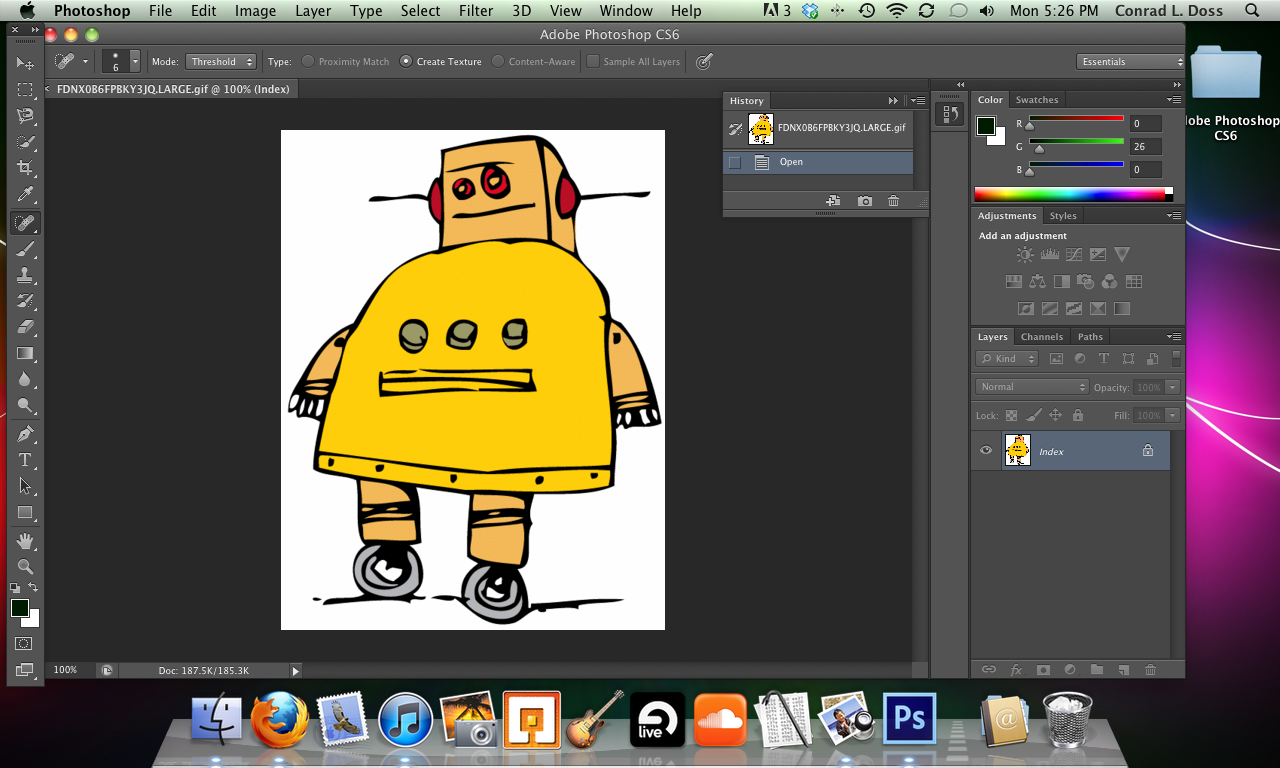Screen dimensions: 1280x768
Task: Select the Hand tool
Action: pyautogui.click(x=25, y=540)
